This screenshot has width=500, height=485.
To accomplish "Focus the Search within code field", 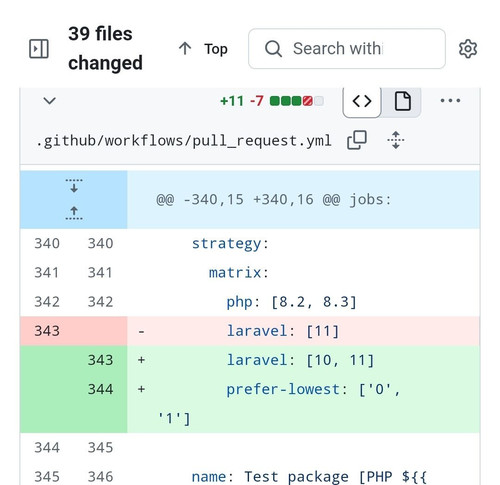I will click(347, 49).
